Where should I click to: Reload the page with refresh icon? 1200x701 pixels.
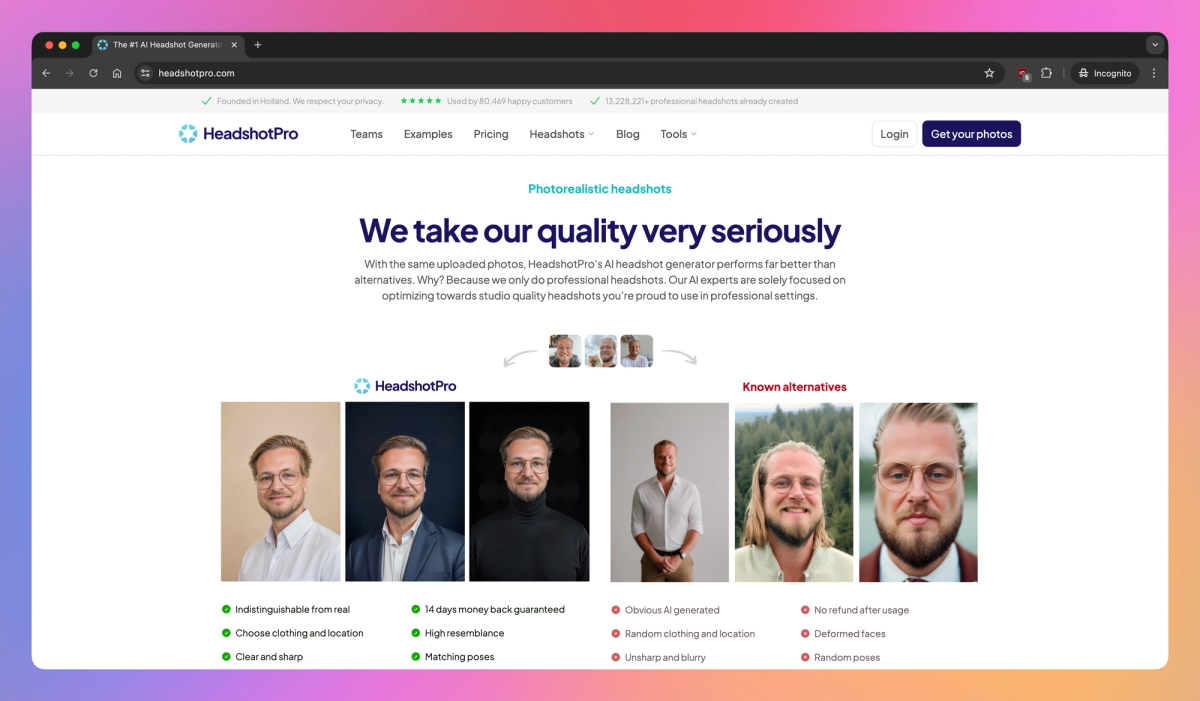pyautogui.click(x=93, y=73)
